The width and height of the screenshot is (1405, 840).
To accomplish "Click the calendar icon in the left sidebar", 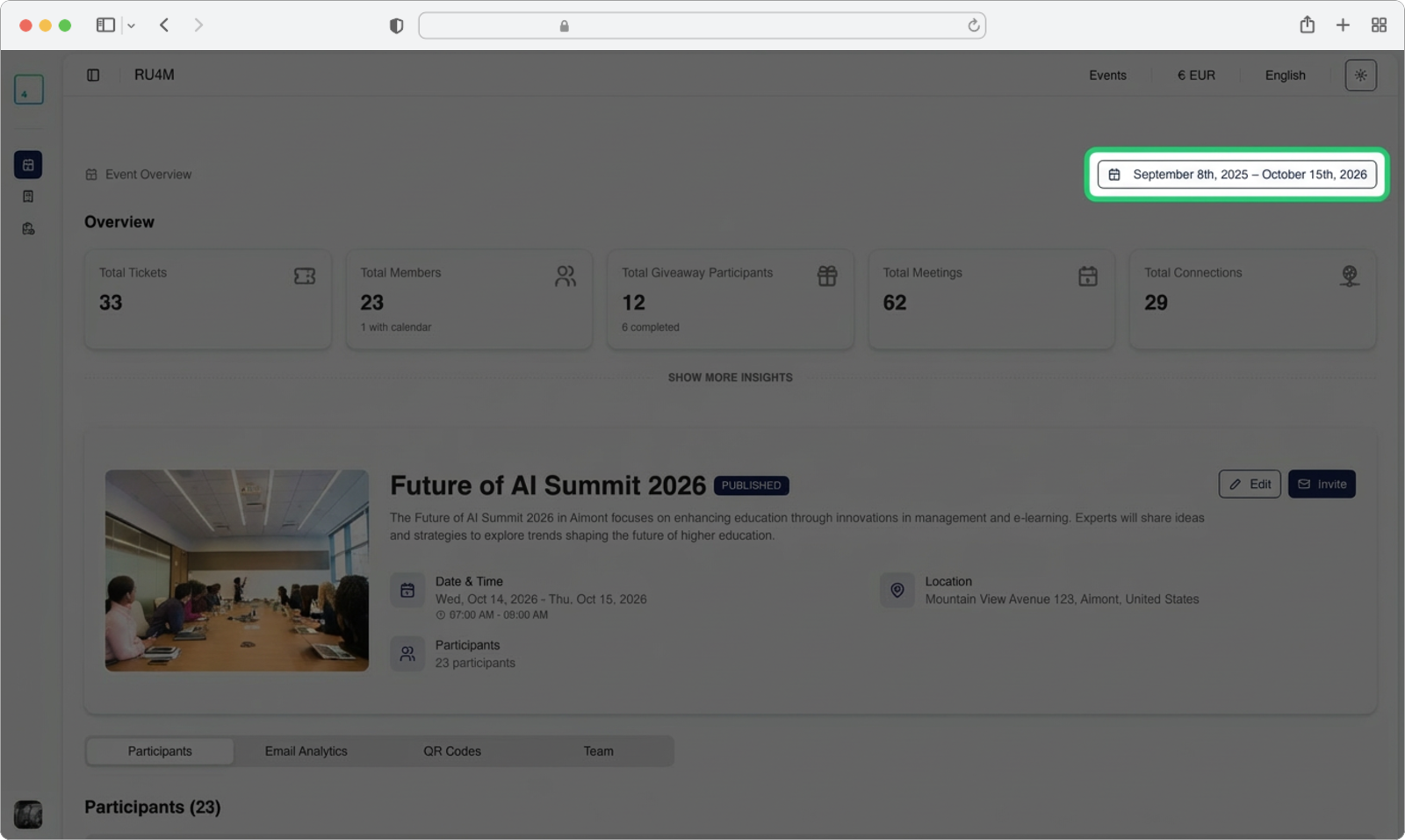I will (x=28, y=164).
